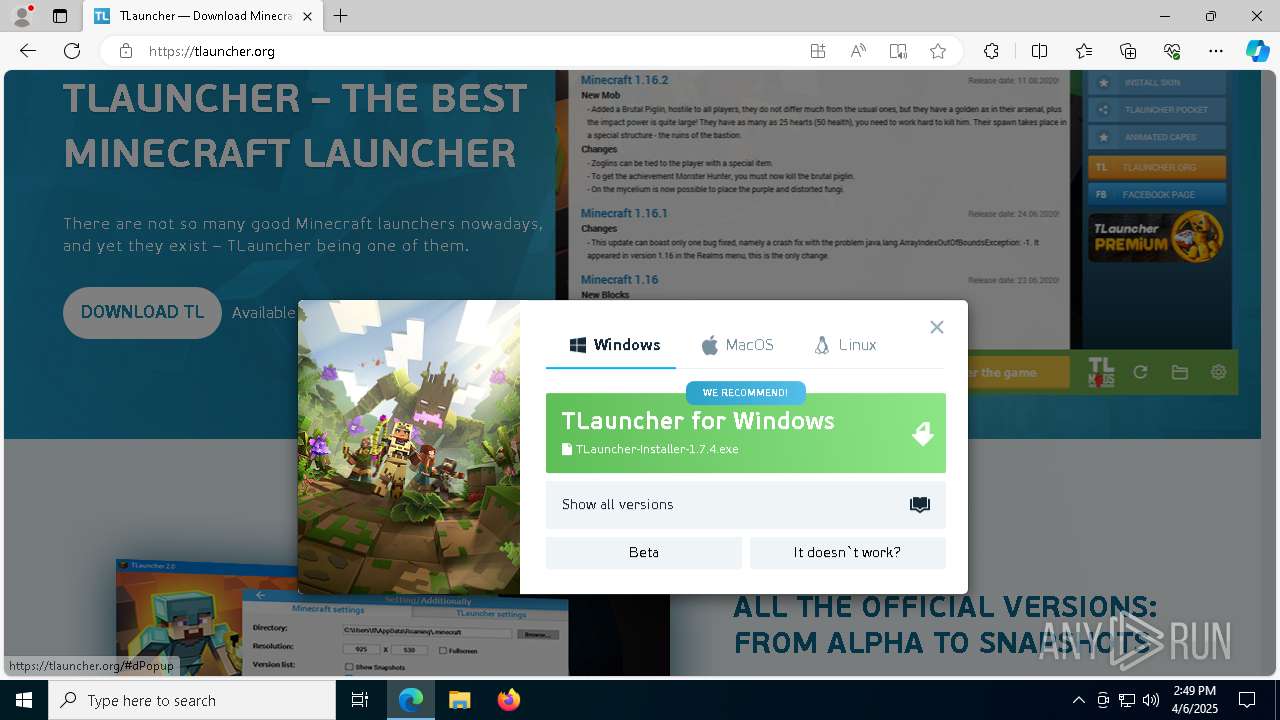Click ANIMATED CAPES in launcher screenshot

click(x=1157, y=138)
